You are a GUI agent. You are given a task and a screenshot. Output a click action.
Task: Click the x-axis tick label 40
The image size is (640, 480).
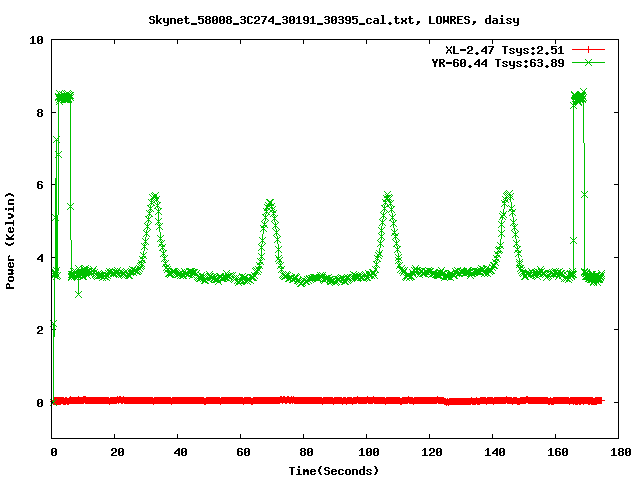(180, 452)
